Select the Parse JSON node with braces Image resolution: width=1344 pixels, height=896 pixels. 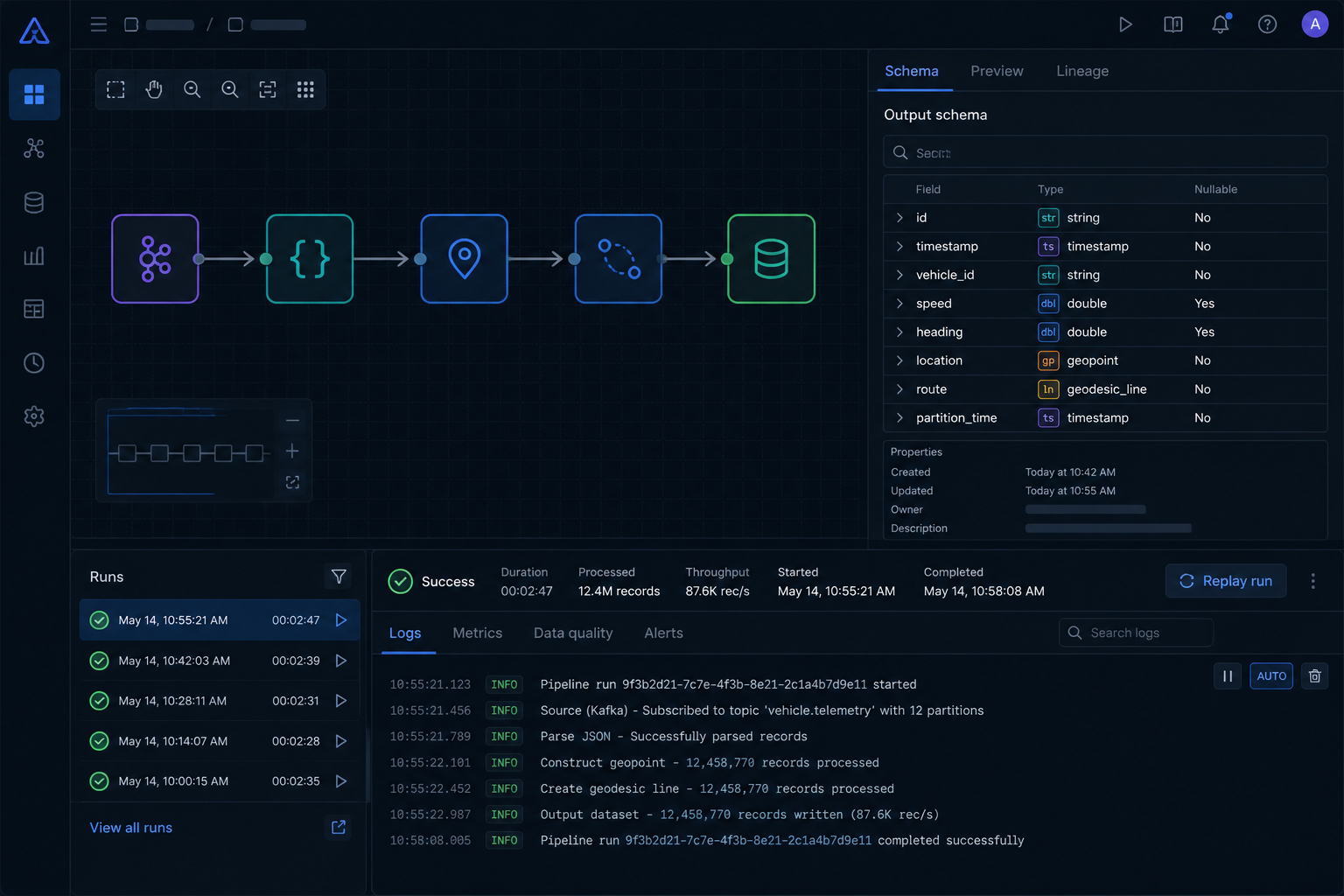[x=310, y=259]
